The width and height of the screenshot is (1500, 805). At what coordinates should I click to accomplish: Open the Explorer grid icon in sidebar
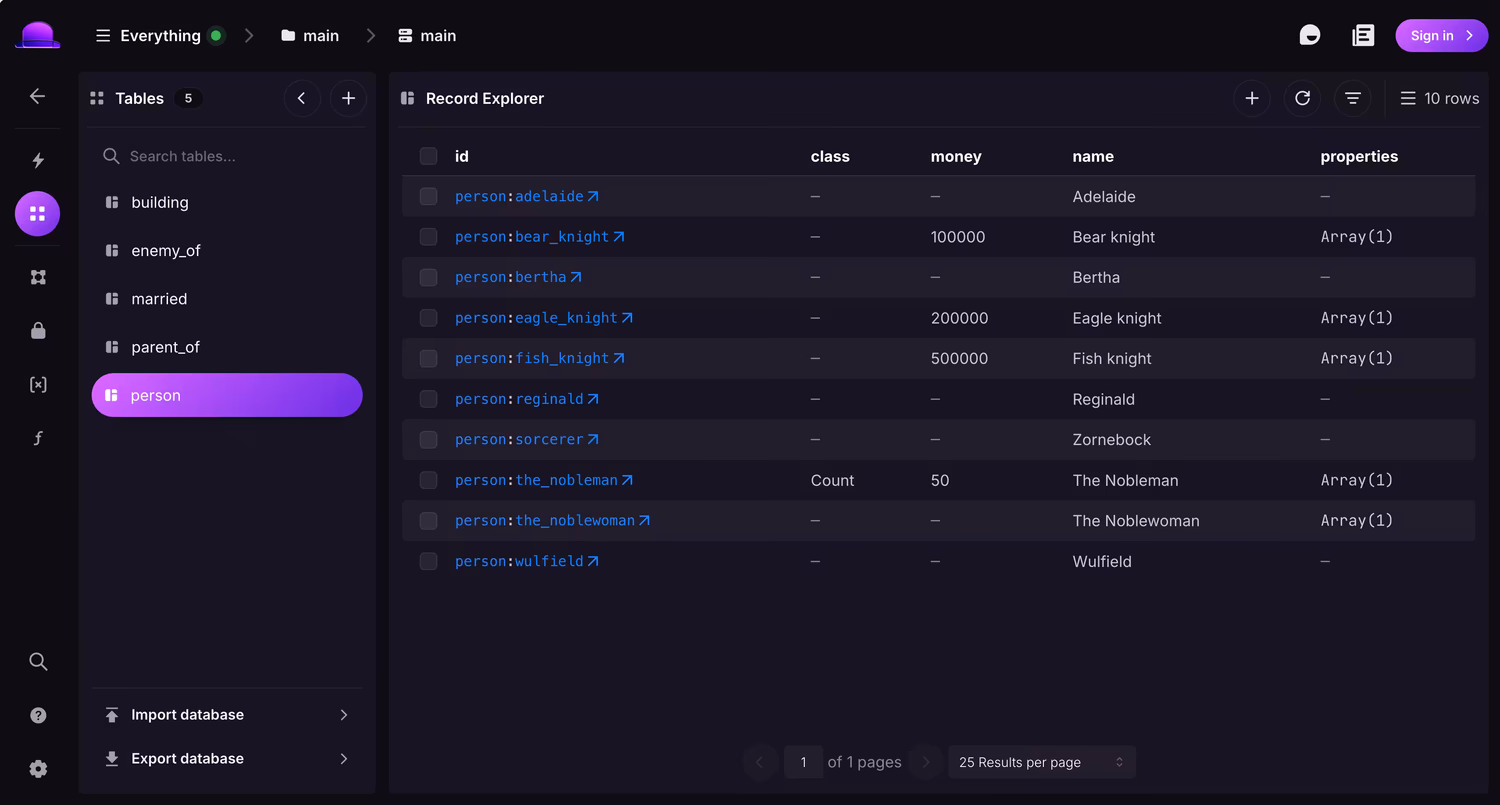tap(38, 214)
